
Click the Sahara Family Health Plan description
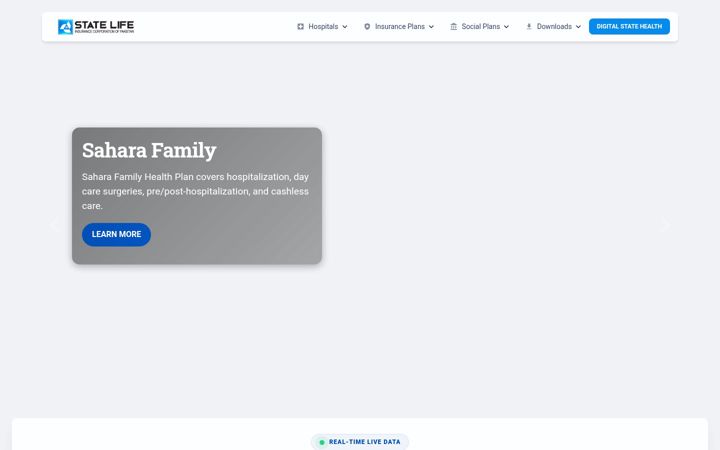tap(195, 191)
